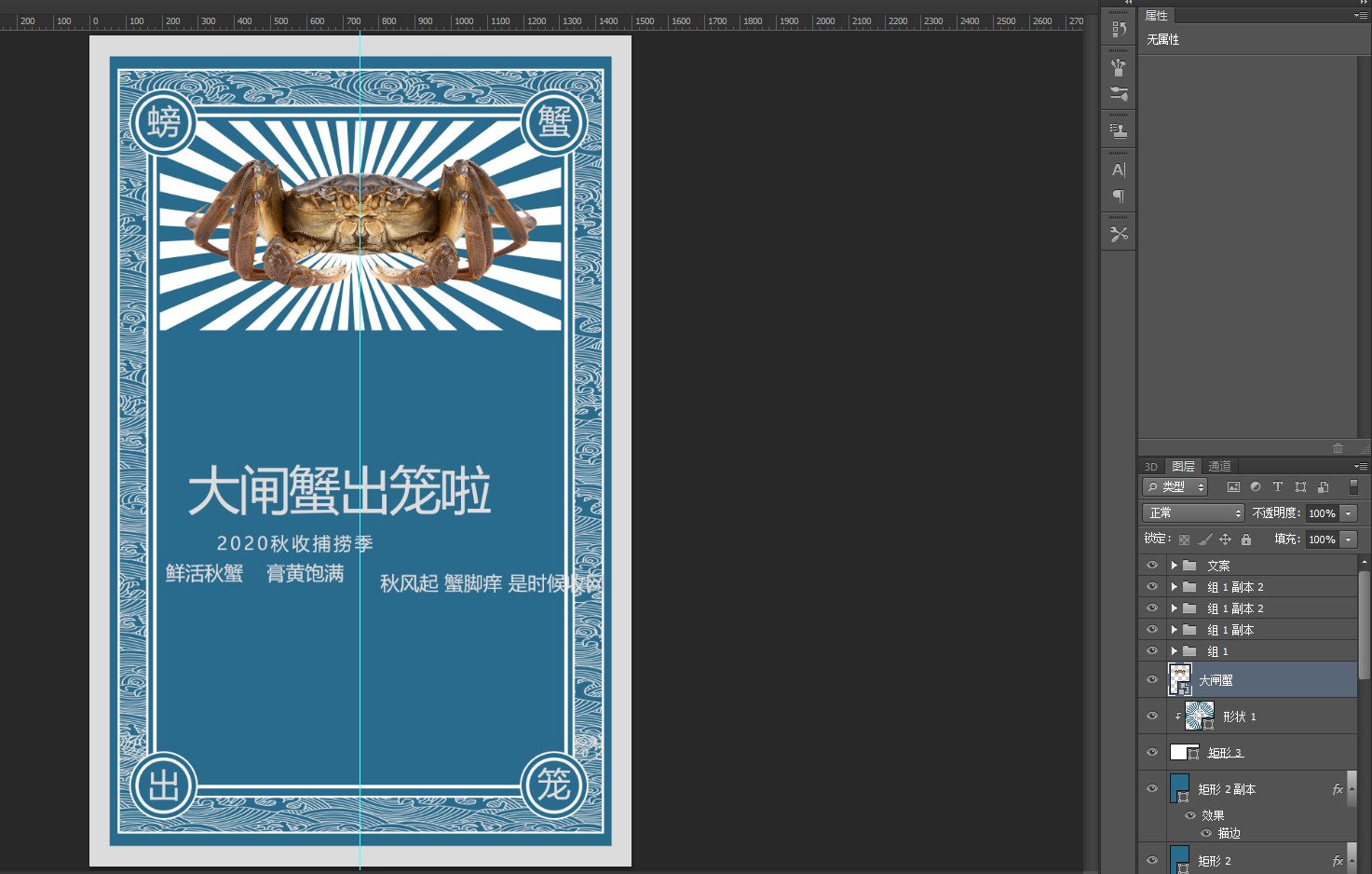The width and height of the screenshot is (1372, 874).
Task: Click the opacity 100% value field
Action: [x=1322, y=513]
